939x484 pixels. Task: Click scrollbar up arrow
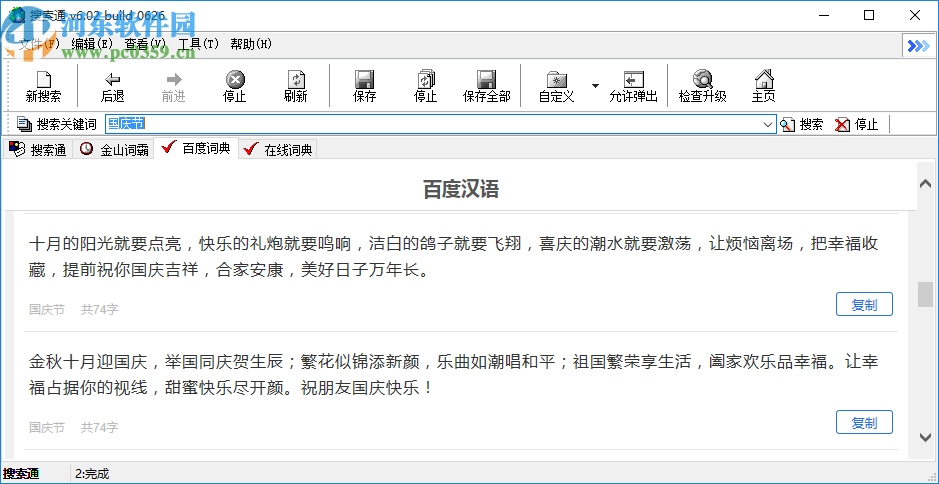click(x=925, y=184)
